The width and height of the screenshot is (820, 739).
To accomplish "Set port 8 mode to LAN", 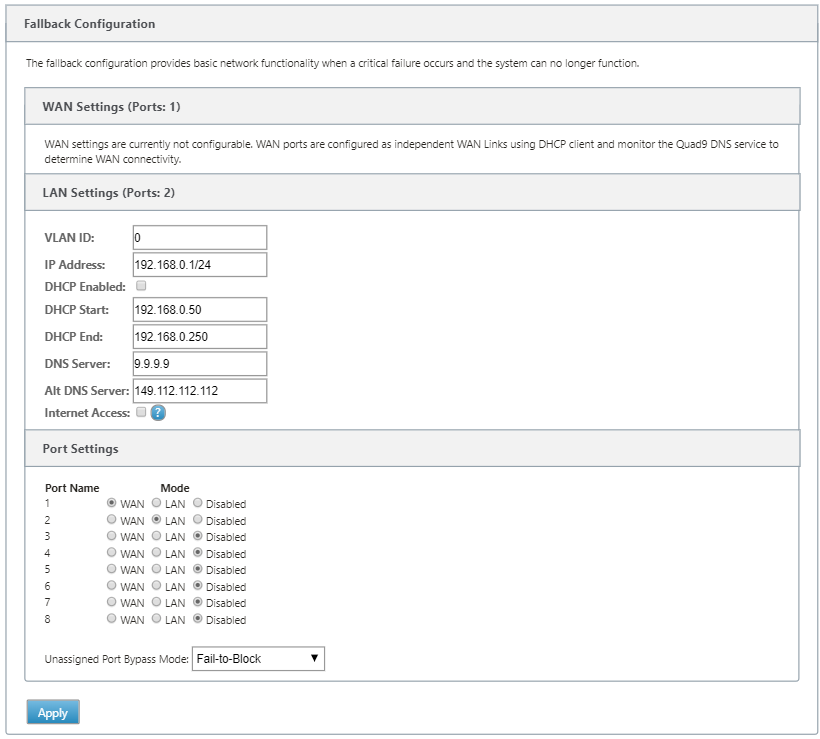I will point(156,618).
